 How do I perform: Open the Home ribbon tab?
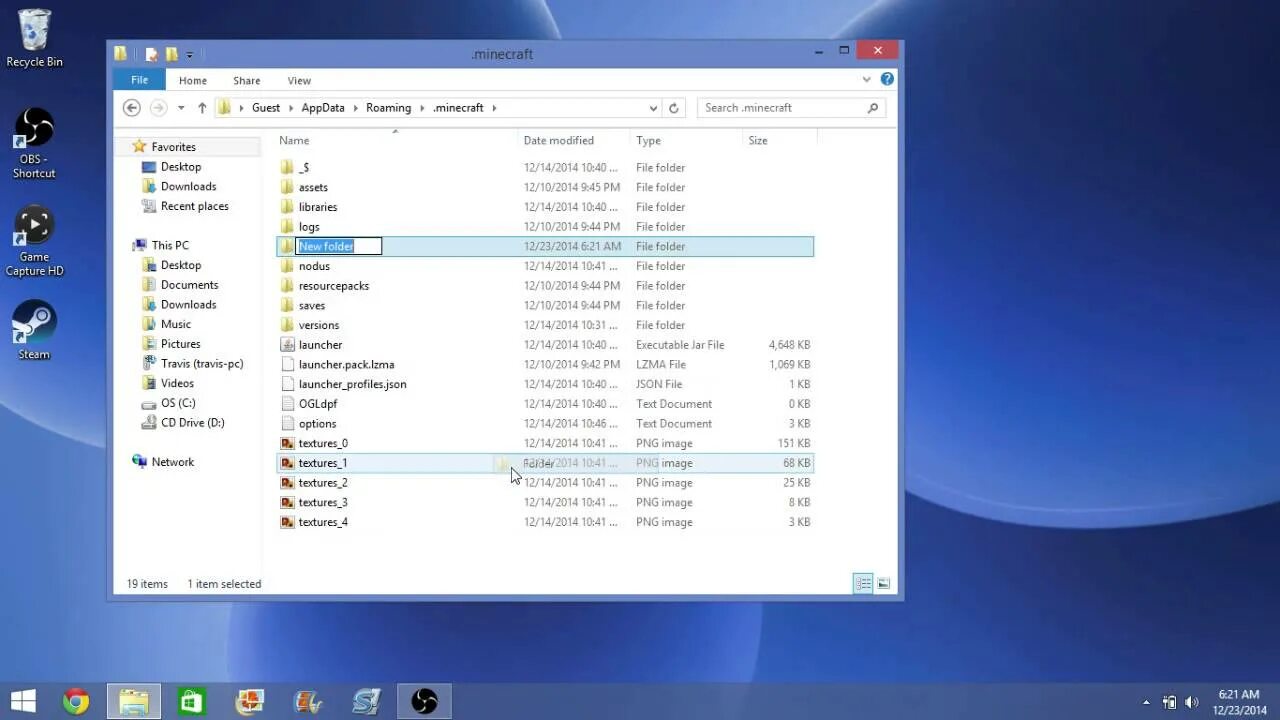(193, 81)
